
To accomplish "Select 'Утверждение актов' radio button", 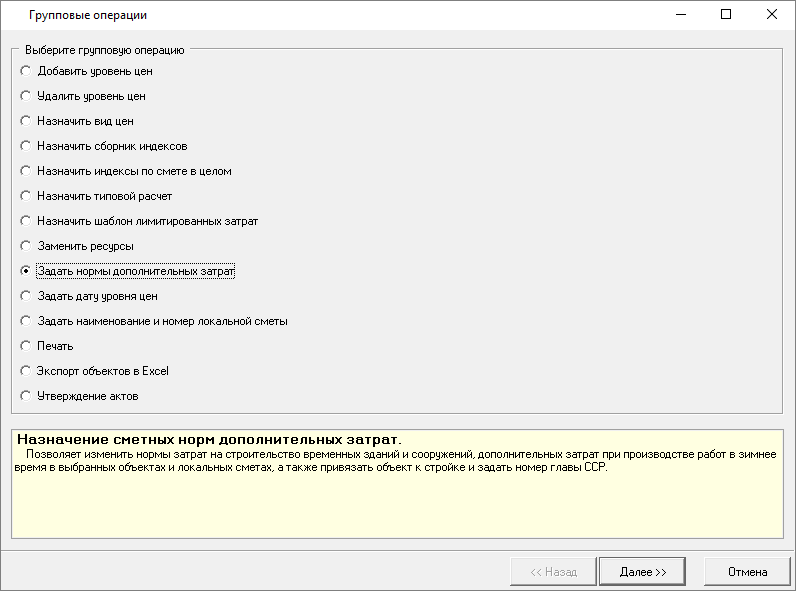I will click(26, 396).
